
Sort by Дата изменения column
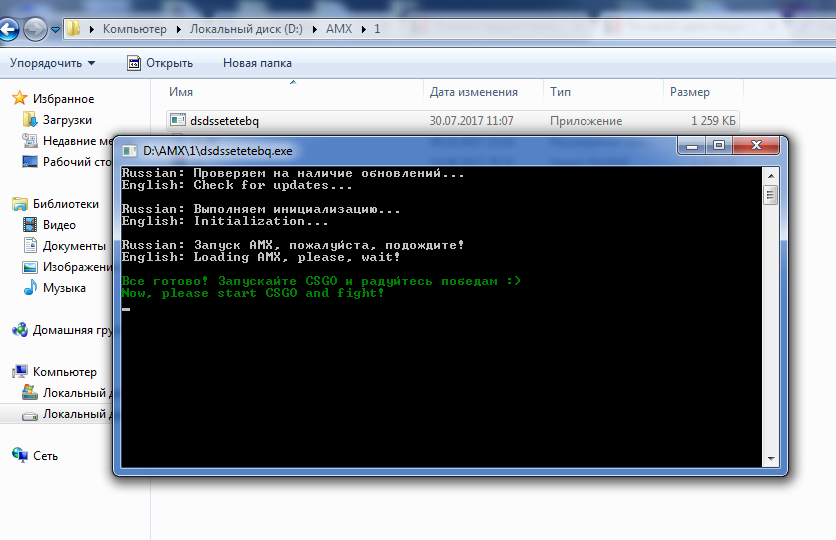coord(473,92)
